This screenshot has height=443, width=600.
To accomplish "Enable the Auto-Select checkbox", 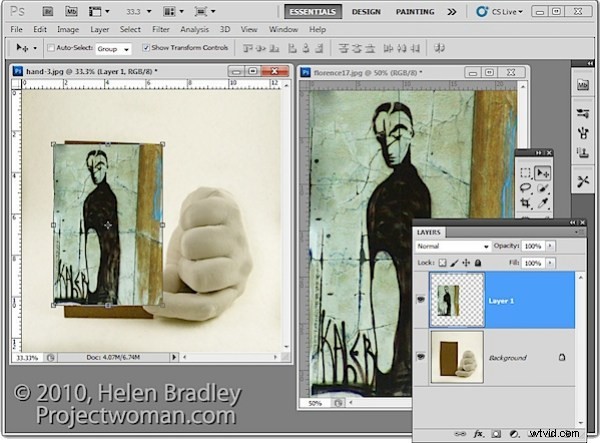I will coord(51,48).
